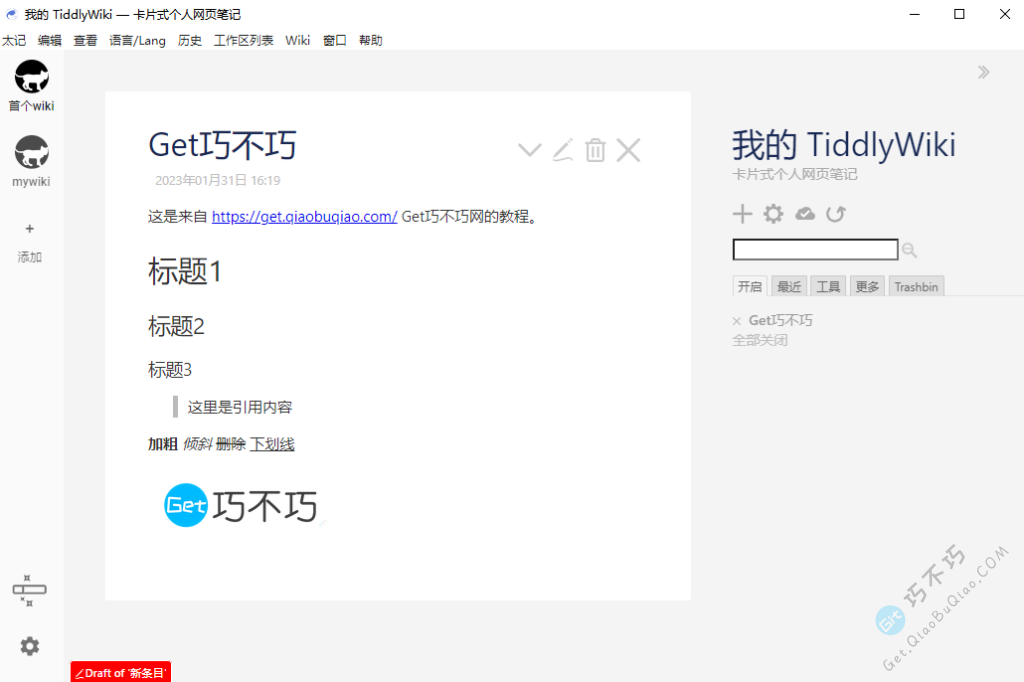Click the date 2023年01月31日 16:19

(217, 180)
